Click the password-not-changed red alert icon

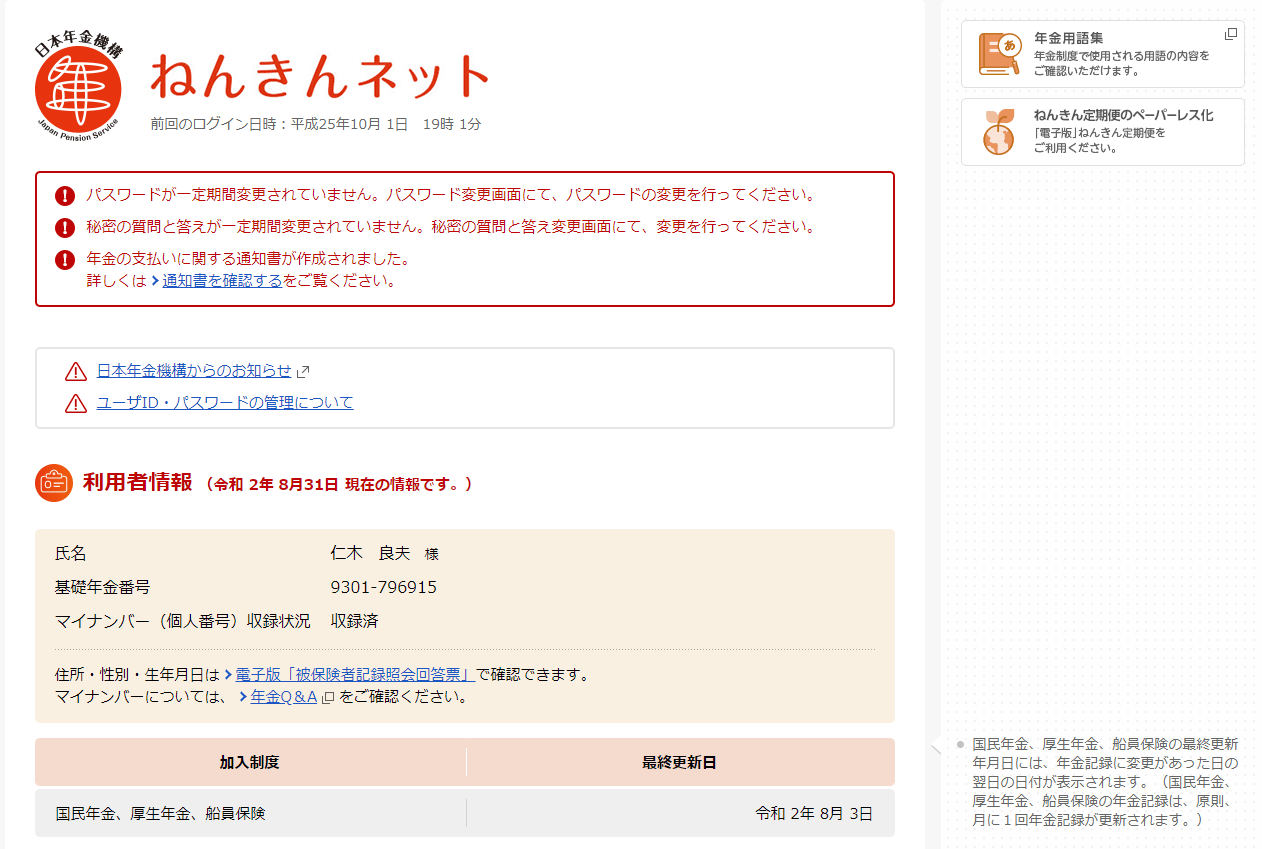point(65,195)
